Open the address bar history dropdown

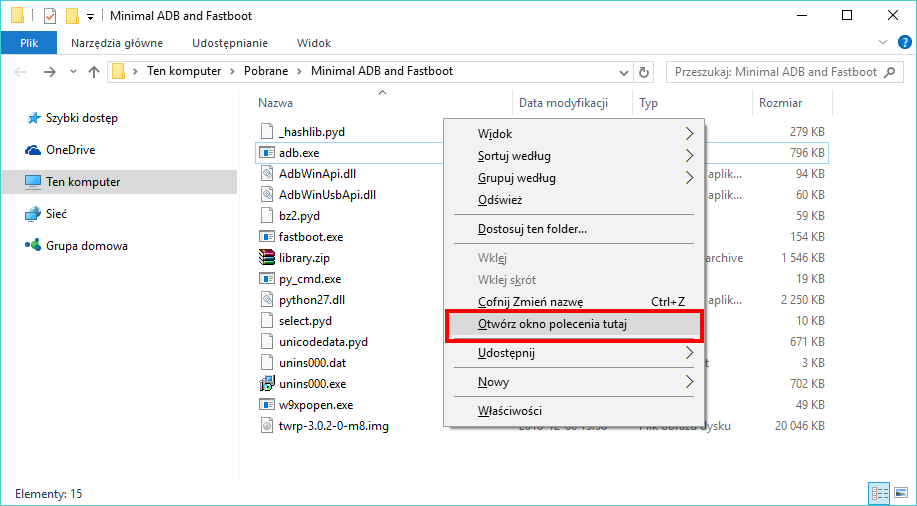coord(623,72)
